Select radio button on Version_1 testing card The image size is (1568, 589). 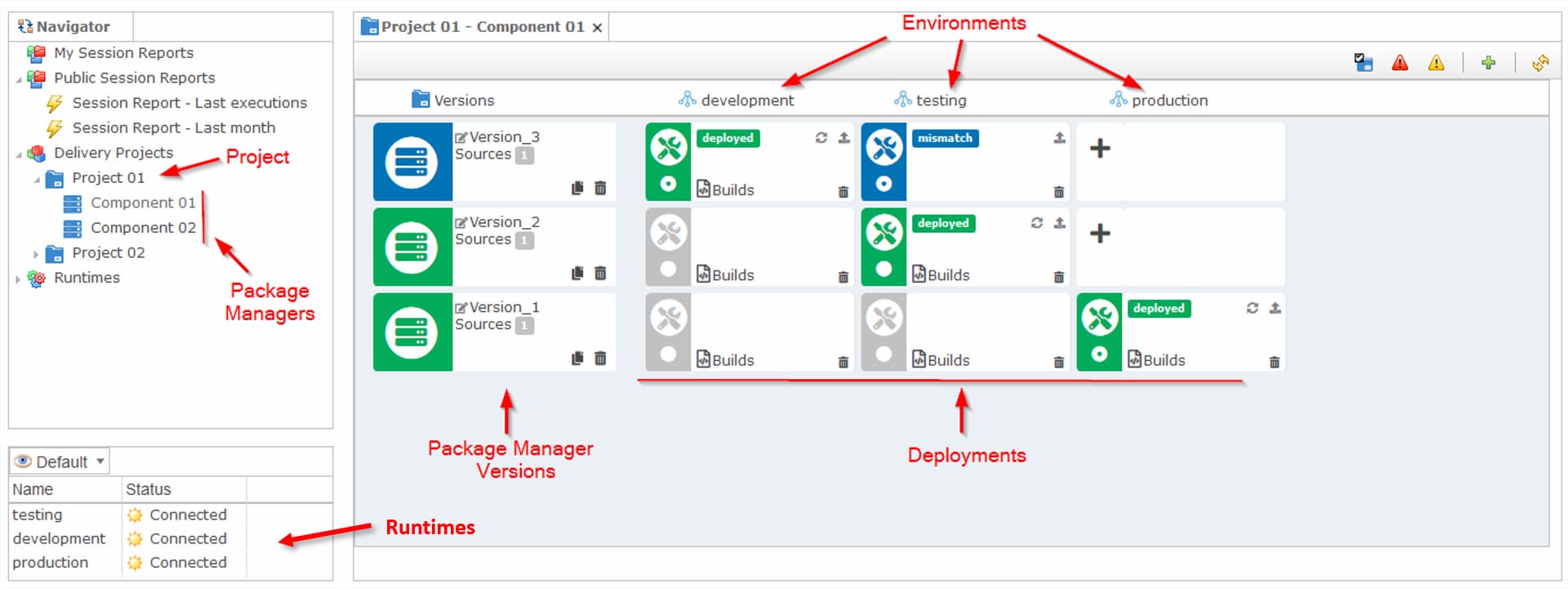[x=884, y=354]
